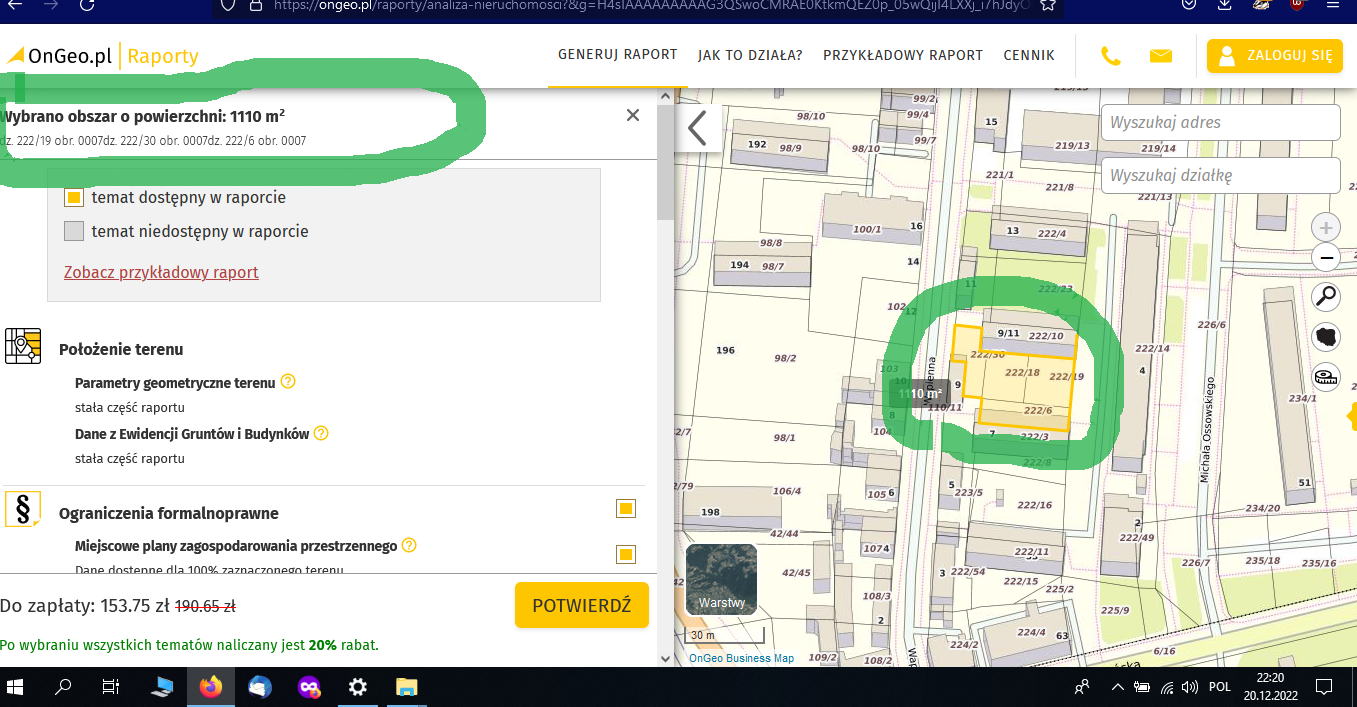Zoom out the map with minus button
The image size is (1357, 707).
[1326, 258]
